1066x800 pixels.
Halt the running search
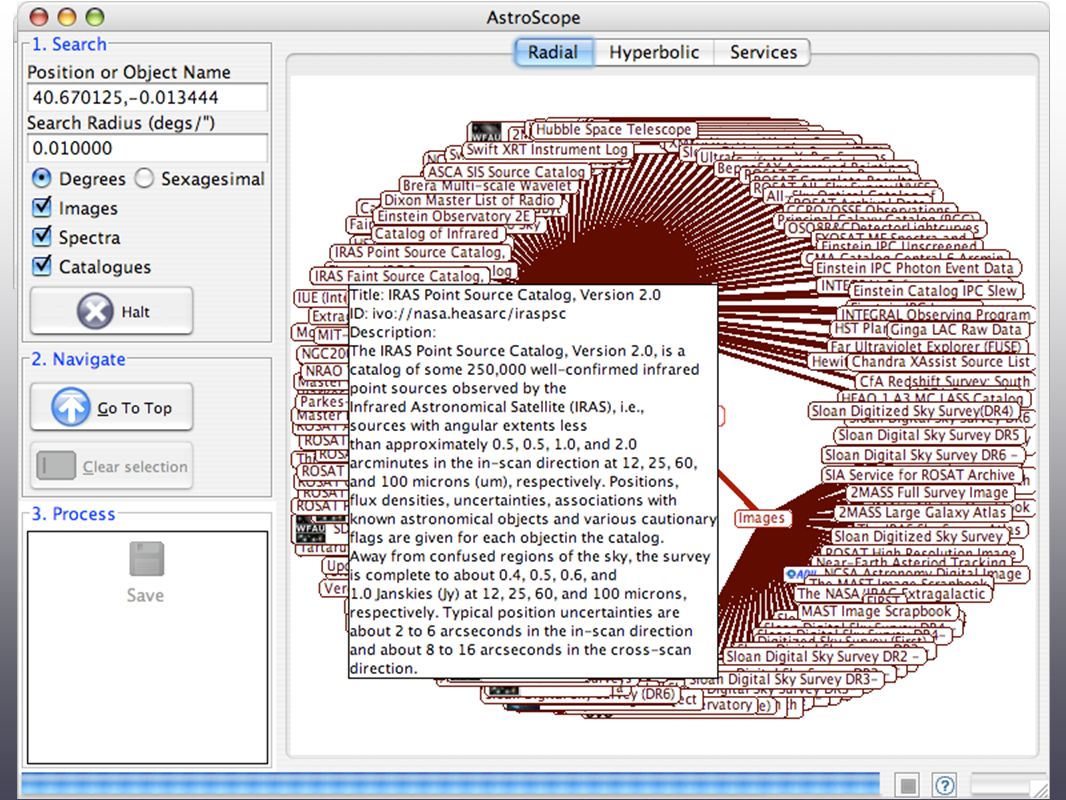tap(111, 311)
